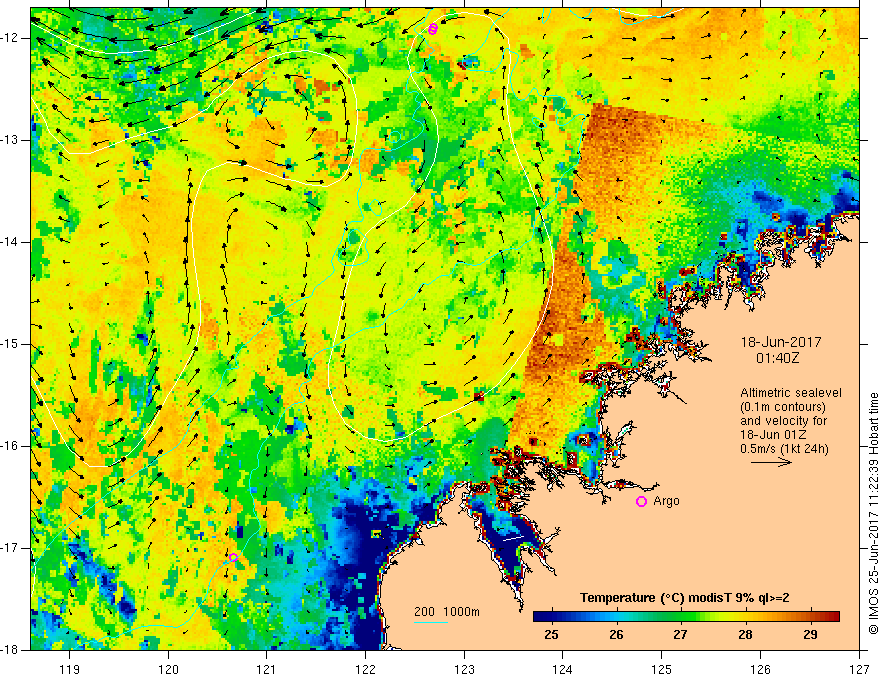Click the 26 value on color bar

tap(616, 635)
